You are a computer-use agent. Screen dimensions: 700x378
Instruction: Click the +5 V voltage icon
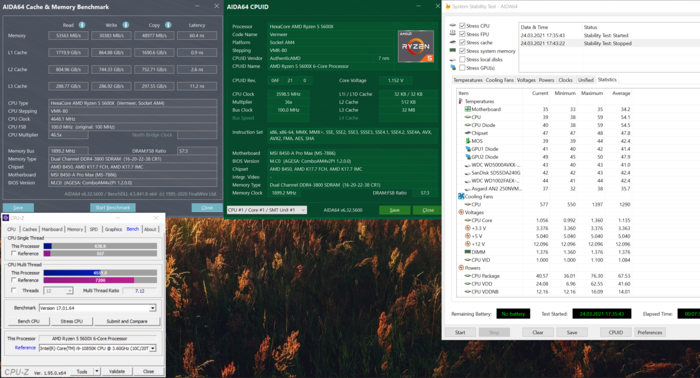[467, 236]
